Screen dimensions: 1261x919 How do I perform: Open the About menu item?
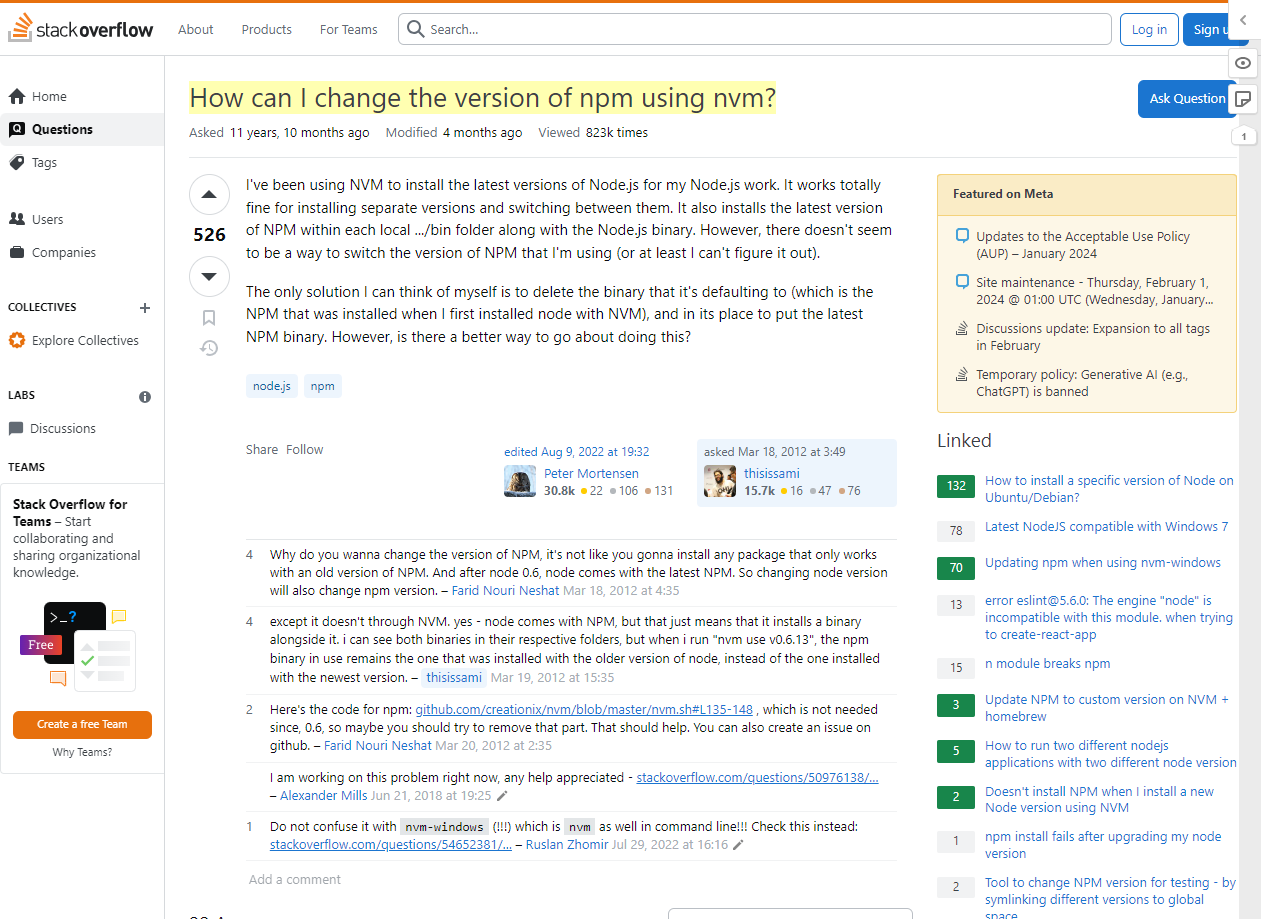click(196, 29)
